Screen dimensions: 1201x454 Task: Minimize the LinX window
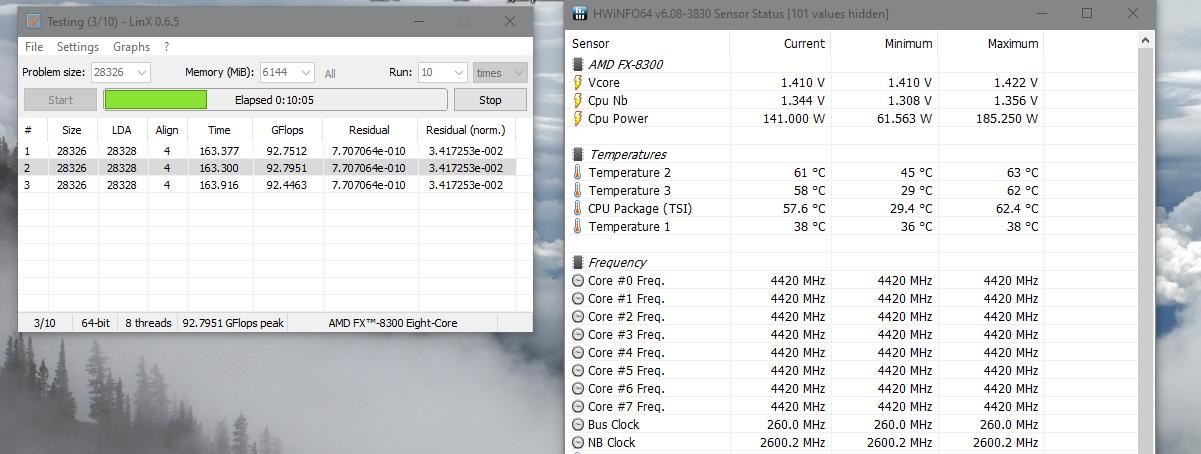tap(417, 21)
